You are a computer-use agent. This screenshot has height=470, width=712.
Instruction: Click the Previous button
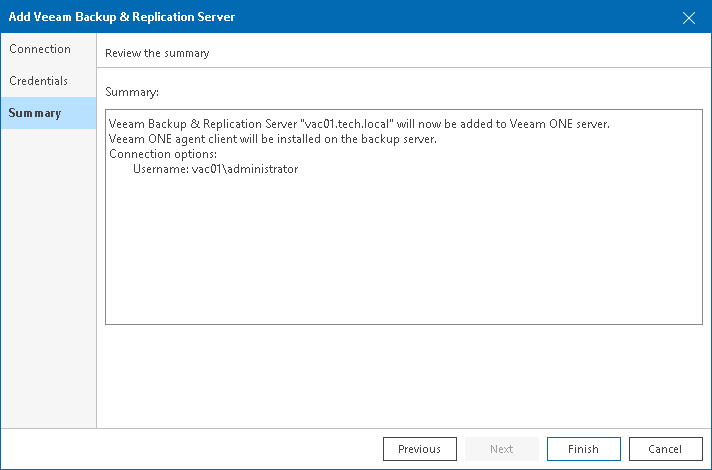click(419, 449)
